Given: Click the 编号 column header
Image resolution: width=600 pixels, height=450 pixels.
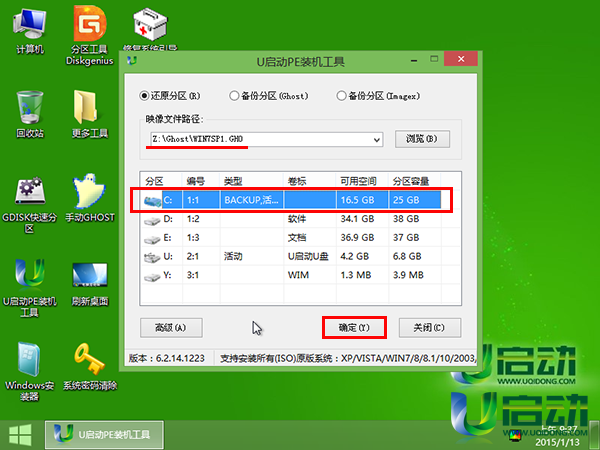Looking at the screenshot, I should [201, 181].
